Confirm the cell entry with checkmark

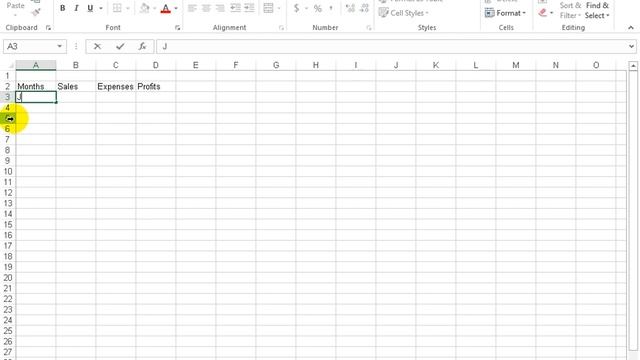(120, 47)
